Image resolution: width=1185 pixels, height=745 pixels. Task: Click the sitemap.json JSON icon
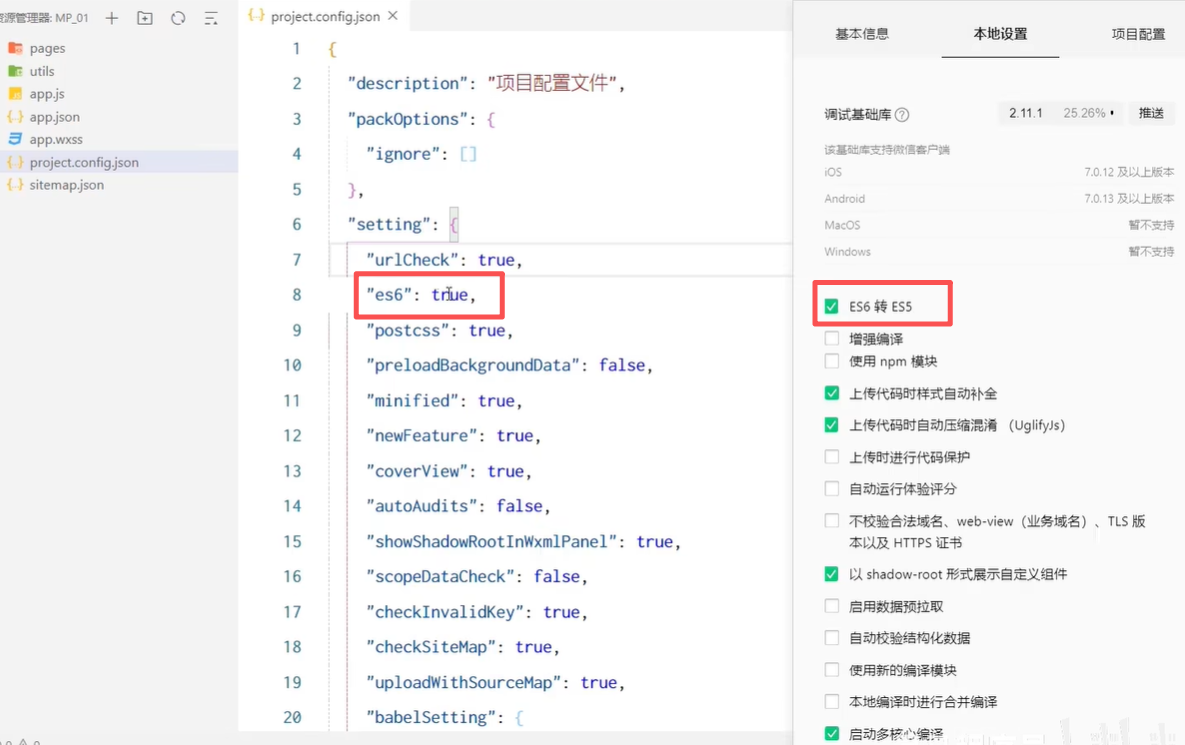(x=17, y=184)
